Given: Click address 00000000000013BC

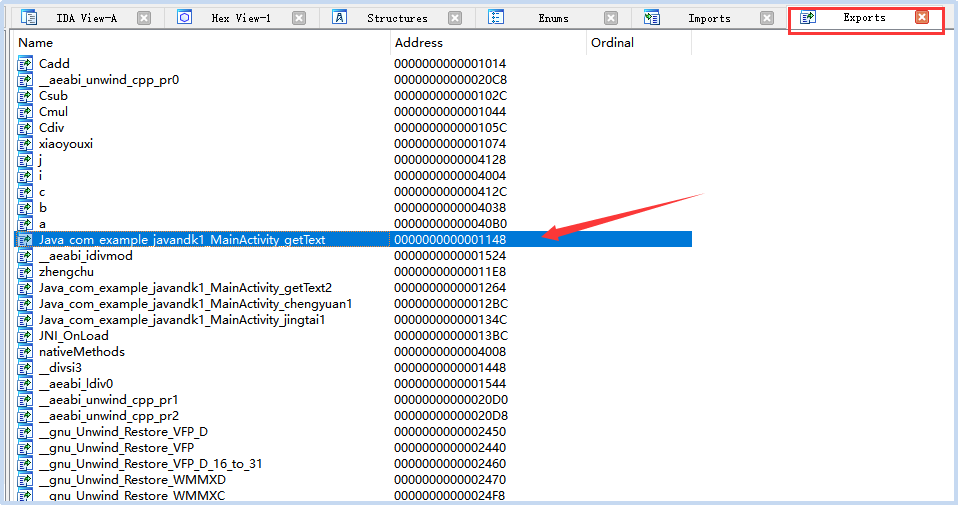Looking at the screenshot, I should pos(451,336).
